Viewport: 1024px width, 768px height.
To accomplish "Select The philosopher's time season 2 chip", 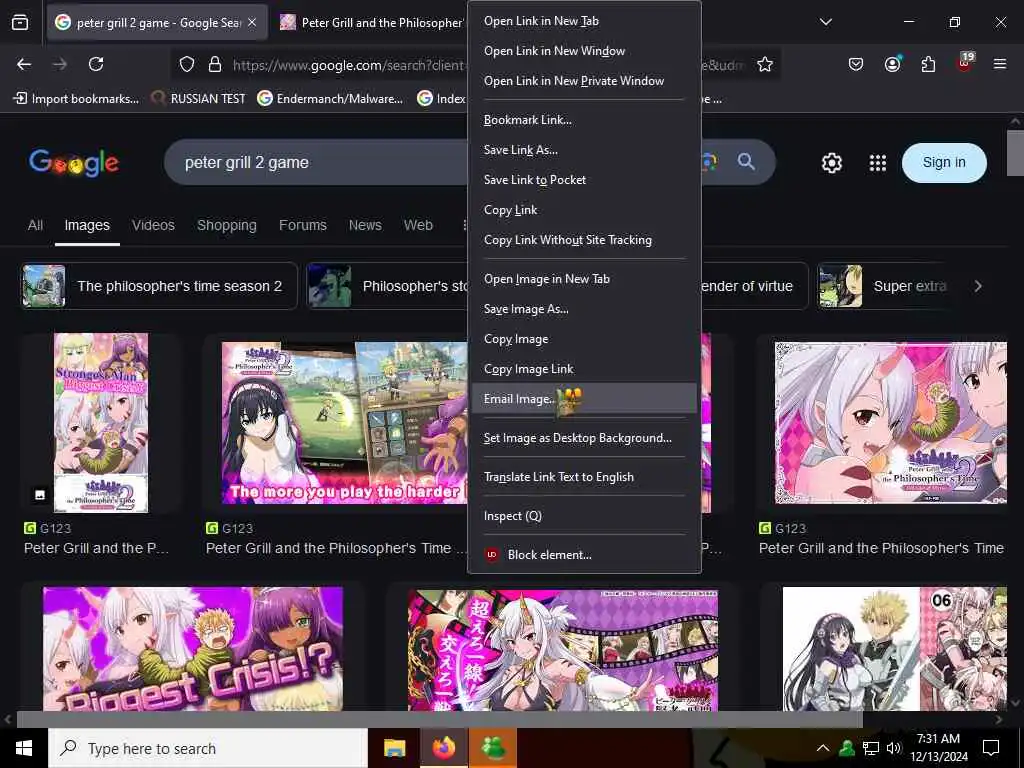I will pos(159,286).
